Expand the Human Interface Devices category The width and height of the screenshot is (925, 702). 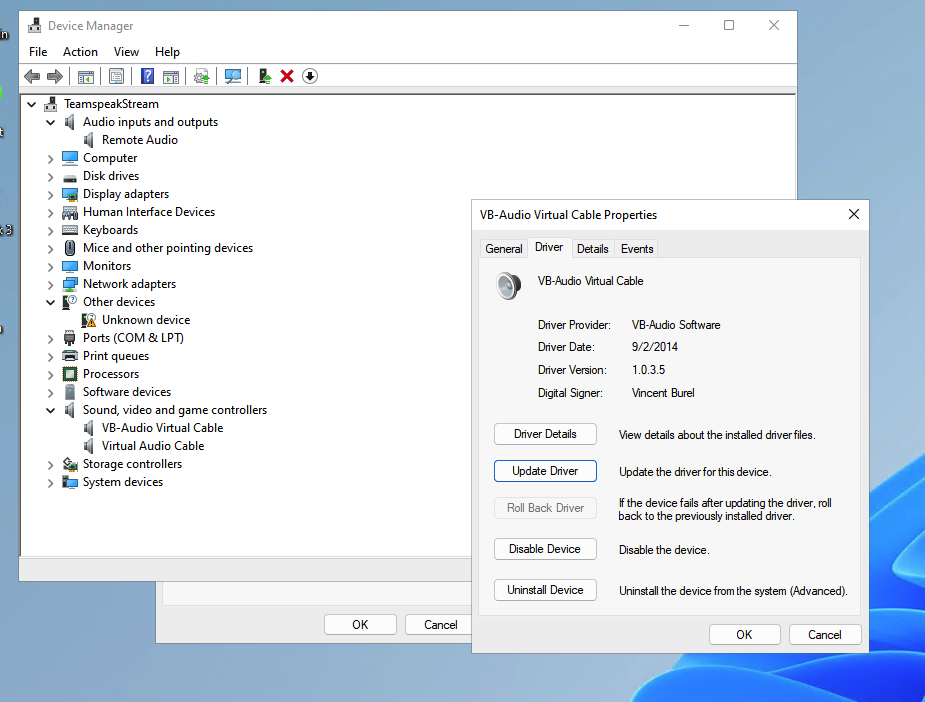pos(51,212)
